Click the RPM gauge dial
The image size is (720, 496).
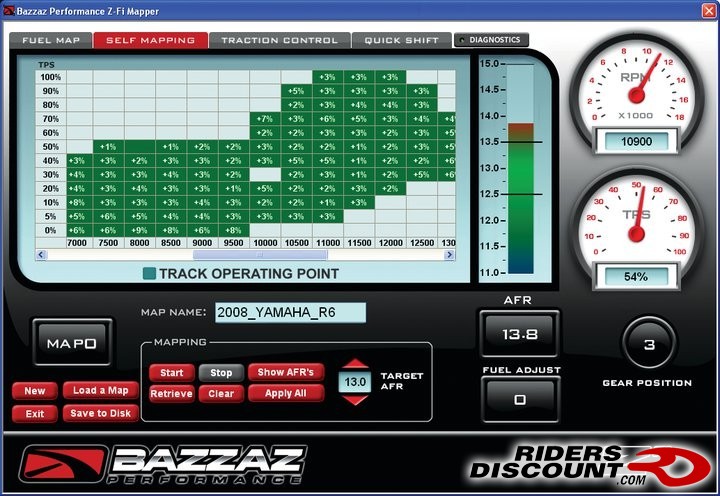(x=634, y=93)
